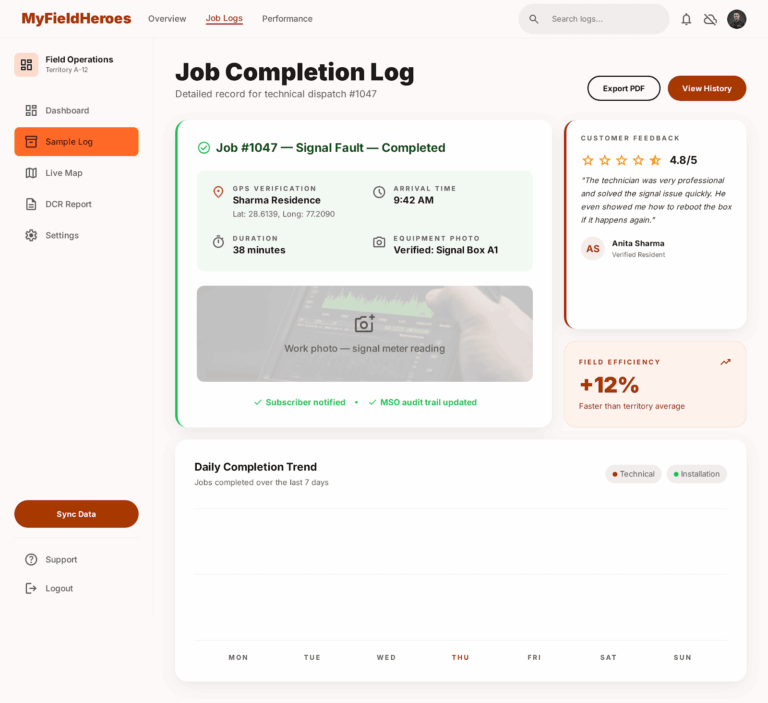Click the notification bell icon
Image resolution: width=768 pixels, height=703 pixels.
coord(686,19)
